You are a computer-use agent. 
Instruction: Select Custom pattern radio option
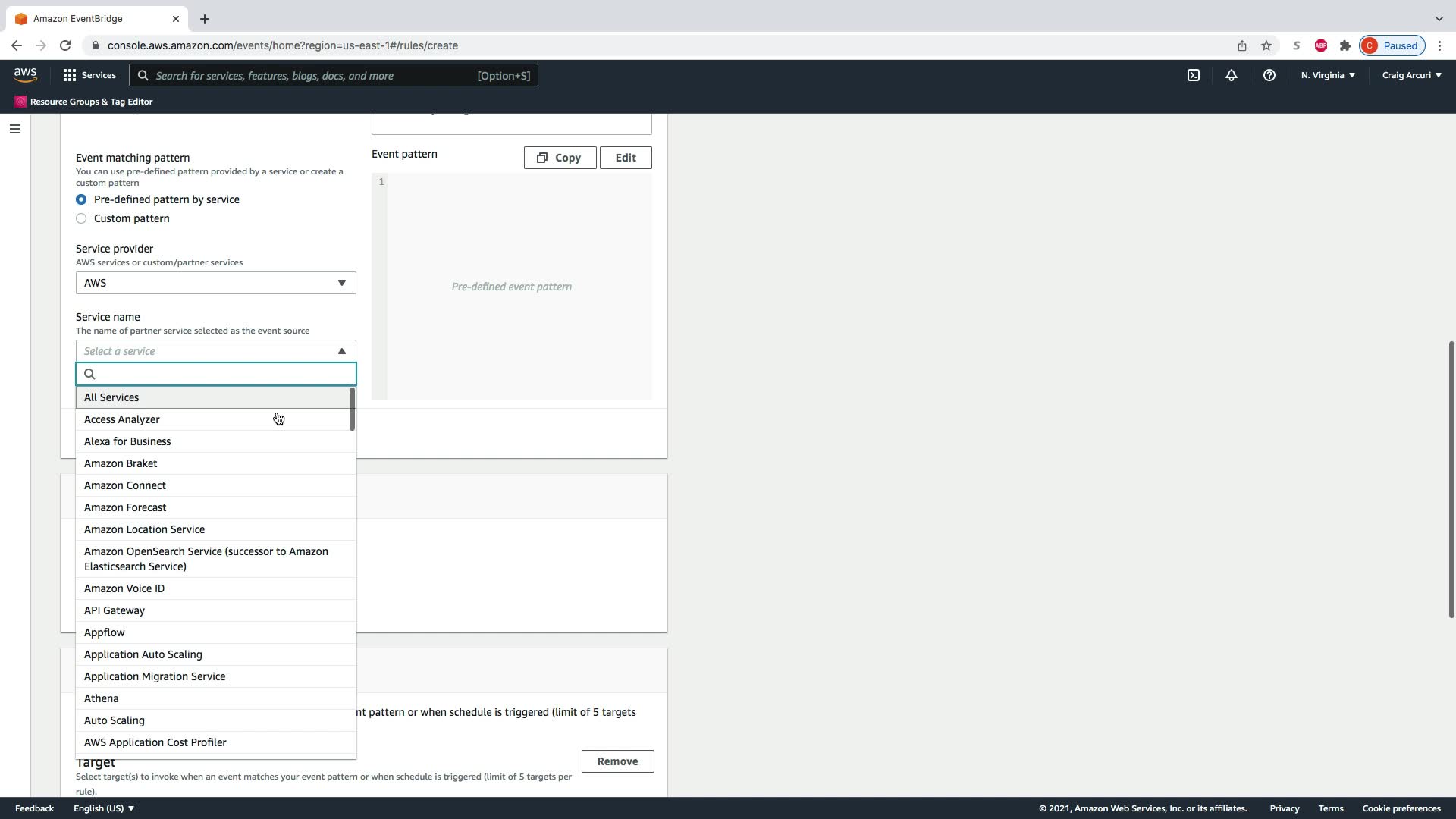[81, 218]
